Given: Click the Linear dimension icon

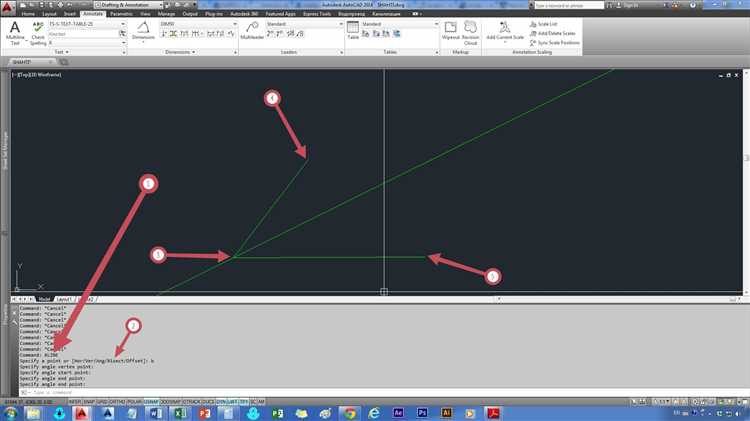Looking at the screenshot, I should (x=164, y=34).
